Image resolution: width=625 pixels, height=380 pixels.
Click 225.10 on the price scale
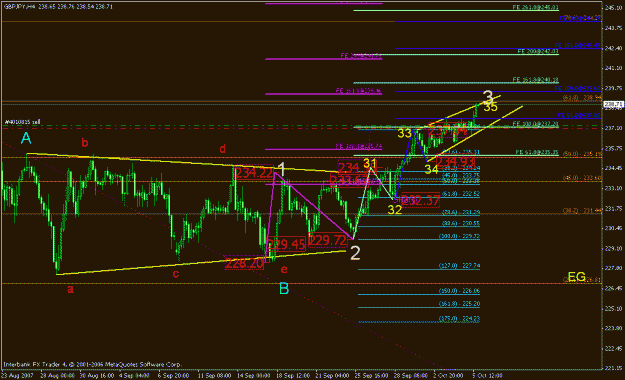[x=614, y=308]
